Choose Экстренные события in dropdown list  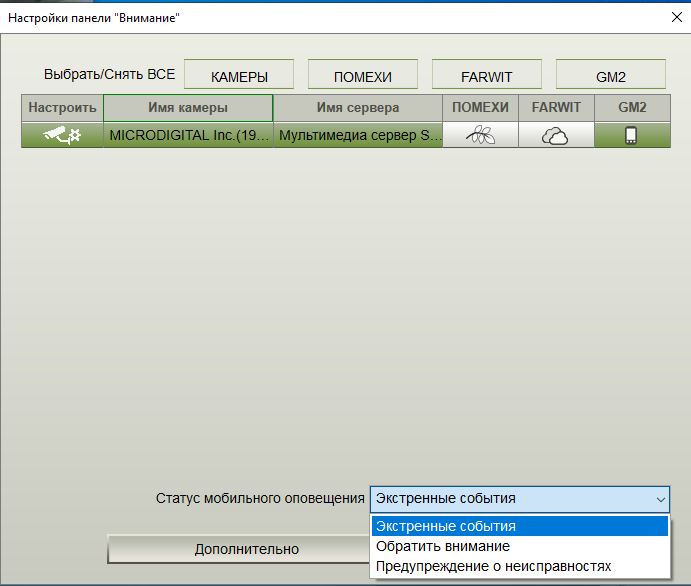[x=520, y=526]
